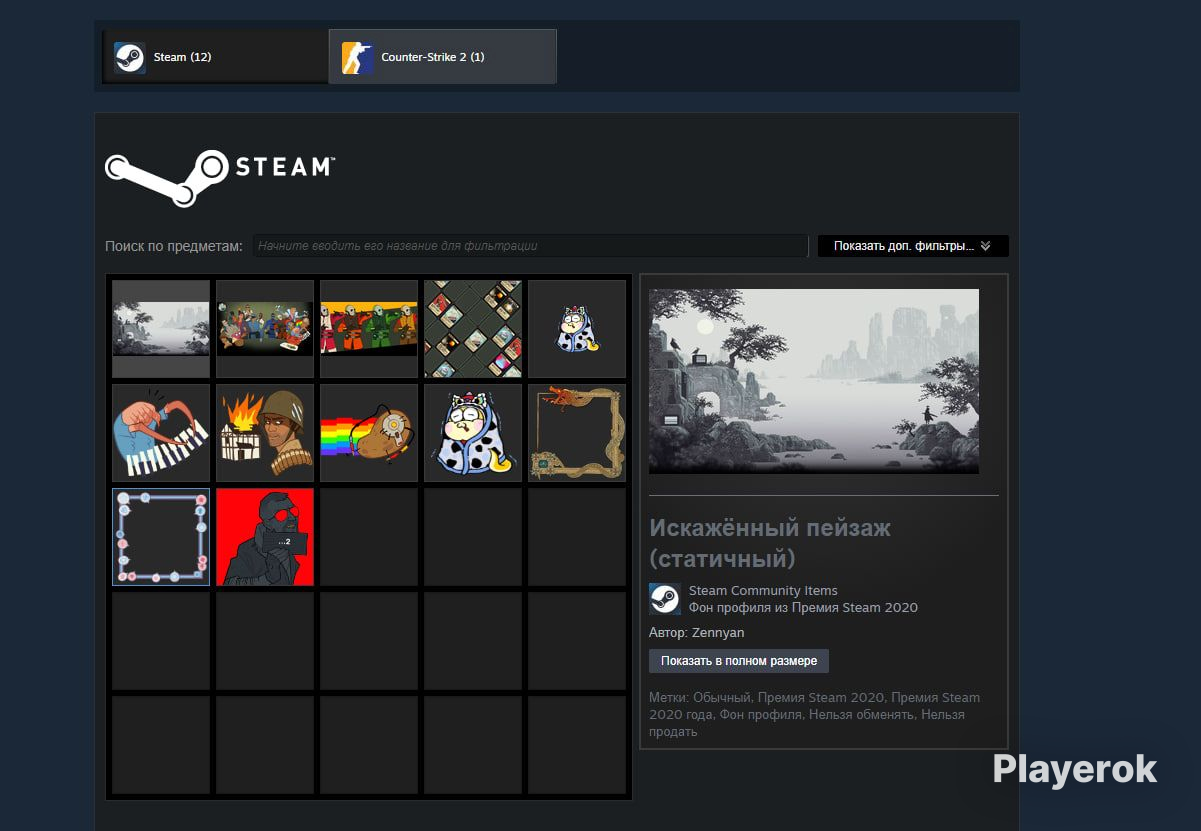Click the Steam logo in inventory header
The height and width of the screenshot is (831, 1201).
click(x=220, y=177)
